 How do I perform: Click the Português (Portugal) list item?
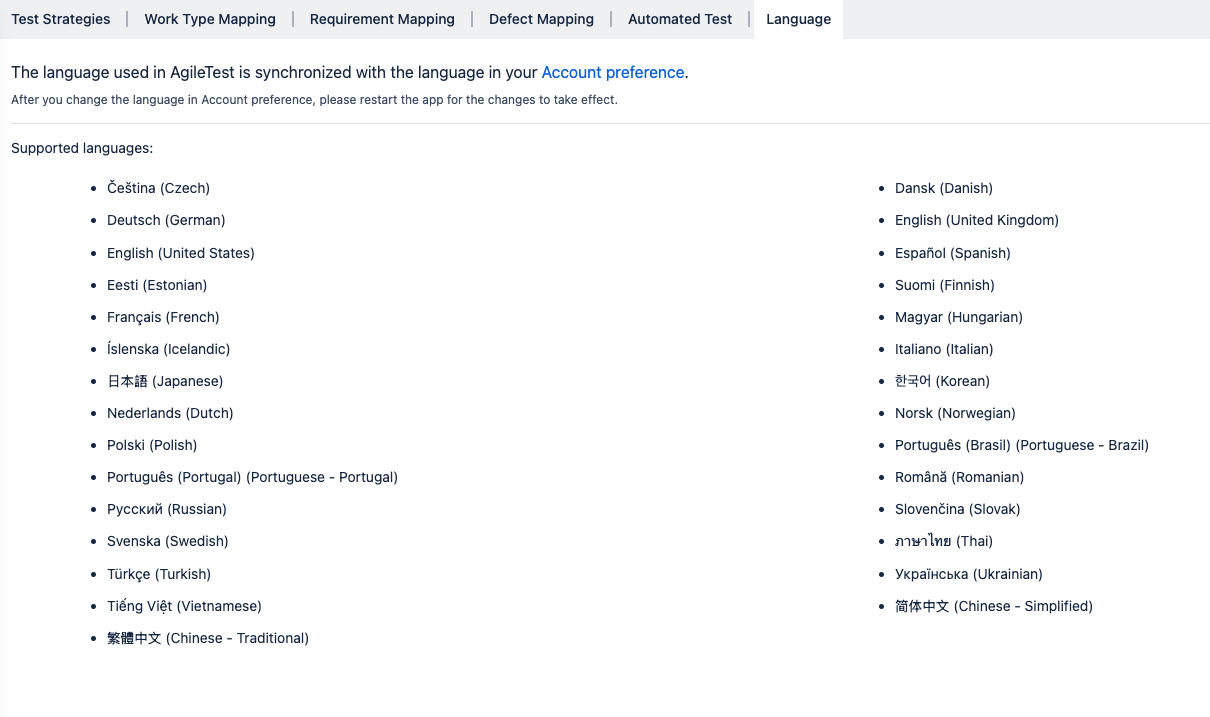click(x=252, y=477)
